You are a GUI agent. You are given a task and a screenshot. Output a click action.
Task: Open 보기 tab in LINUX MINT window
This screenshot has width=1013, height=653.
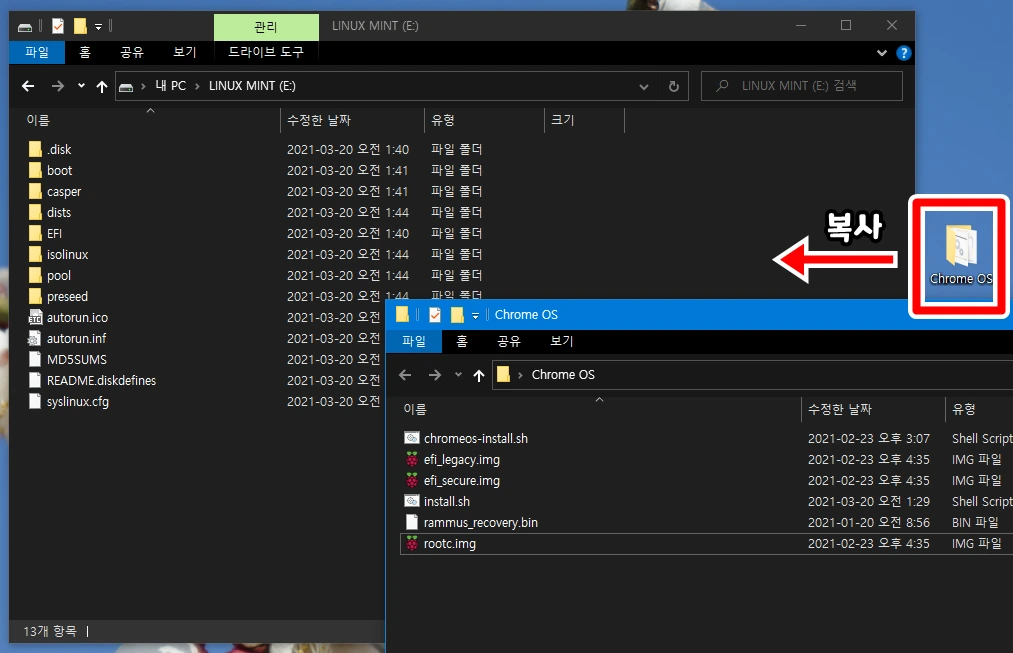coord(185,52)
